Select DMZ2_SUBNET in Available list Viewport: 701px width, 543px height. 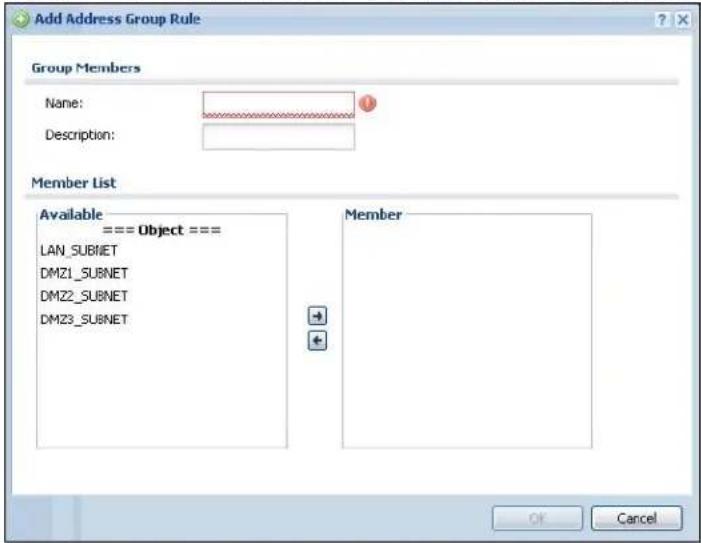(84, 296)
